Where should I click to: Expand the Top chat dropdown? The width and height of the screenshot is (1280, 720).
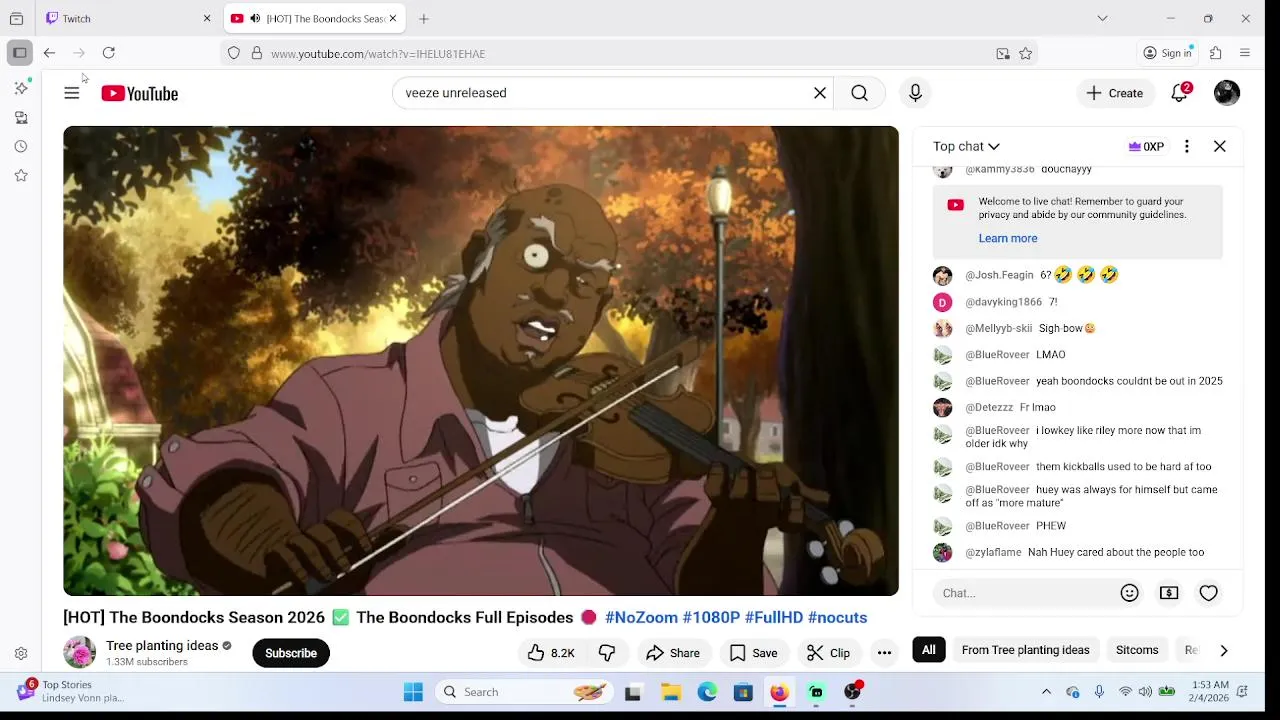pyautogui.click(x=966, y=146)
